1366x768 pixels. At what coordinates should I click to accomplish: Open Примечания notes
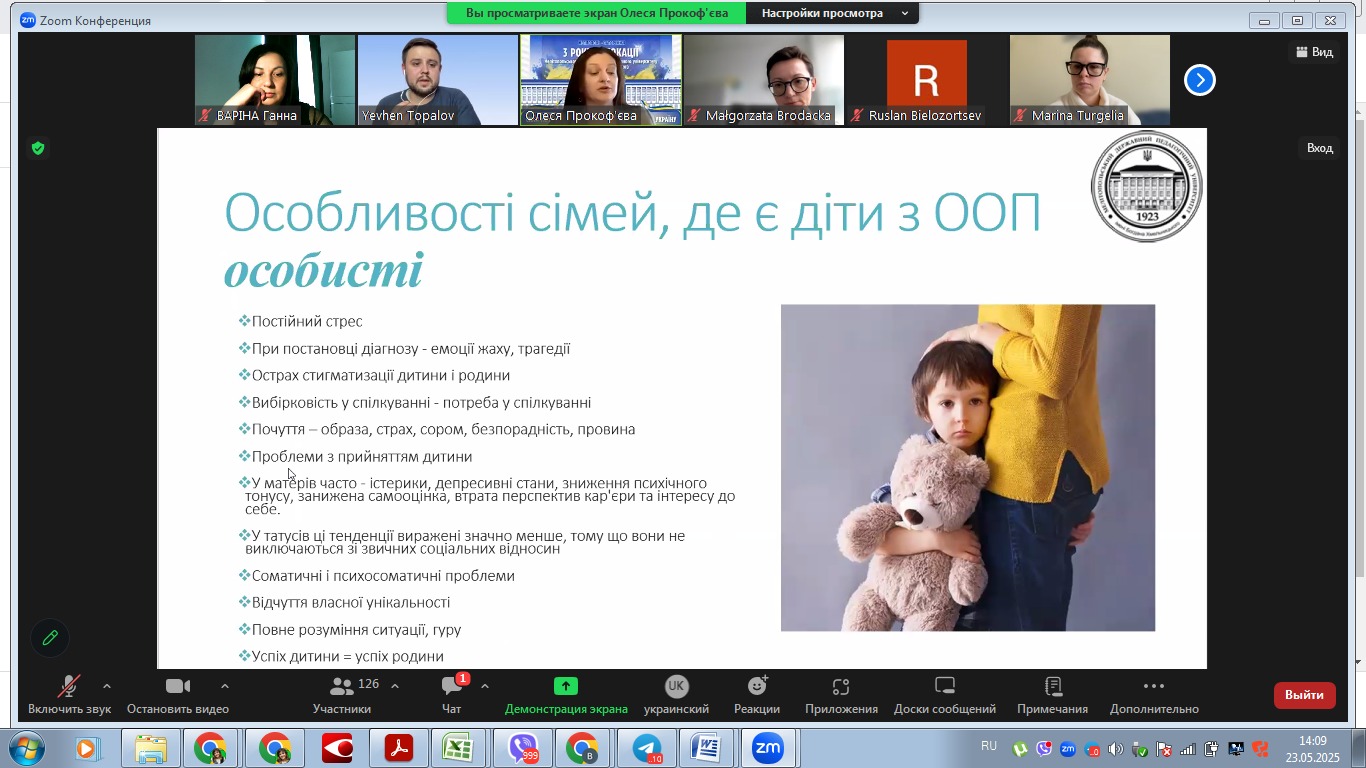coord(1052,694)
